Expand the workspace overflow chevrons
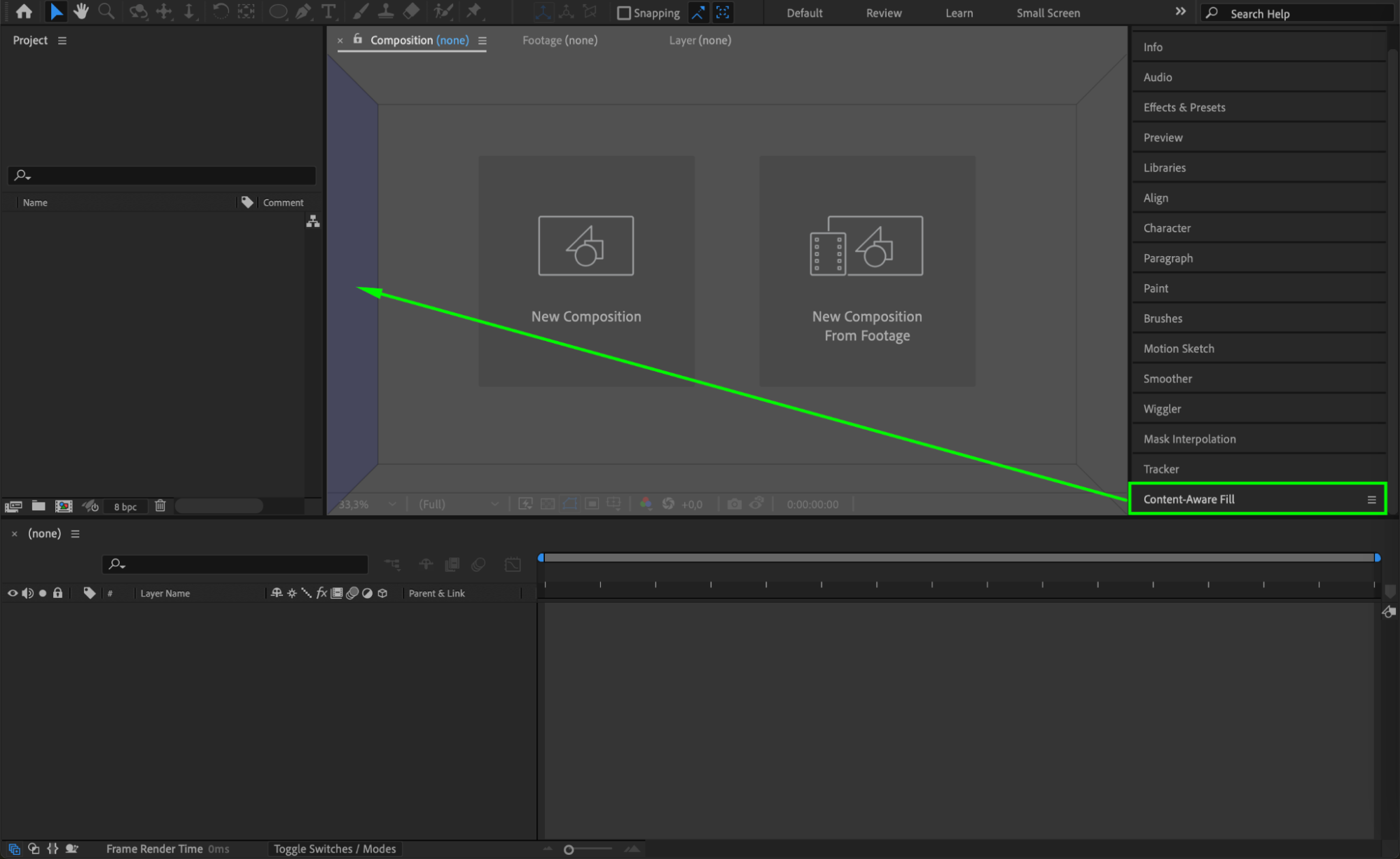 1180,12
